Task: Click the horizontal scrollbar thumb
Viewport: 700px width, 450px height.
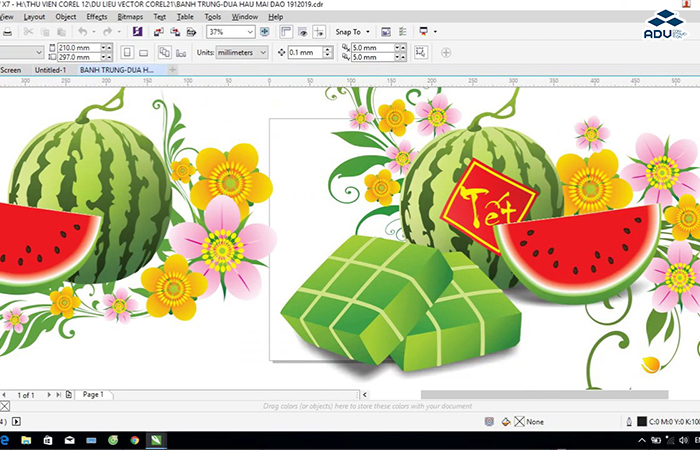Action: [545, 395]
